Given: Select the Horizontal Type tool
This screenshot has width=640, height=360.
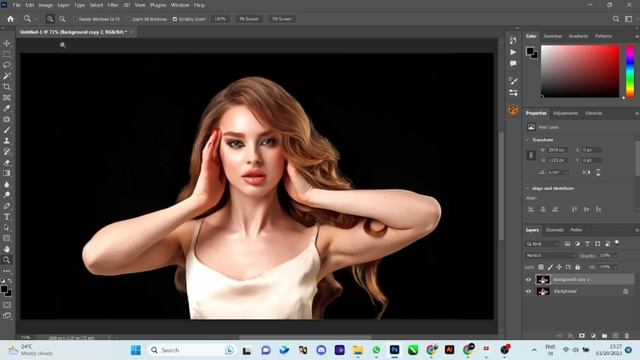Looking at the screenshot, I should tap(7, 217).
